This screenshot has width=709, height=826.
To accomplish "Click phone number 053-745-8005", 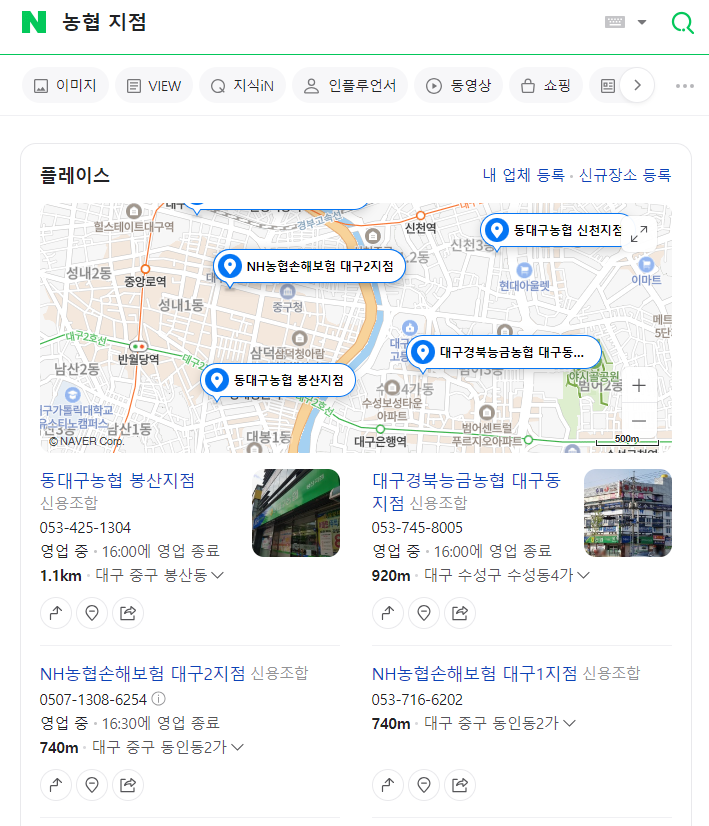I will click(417, 527).
